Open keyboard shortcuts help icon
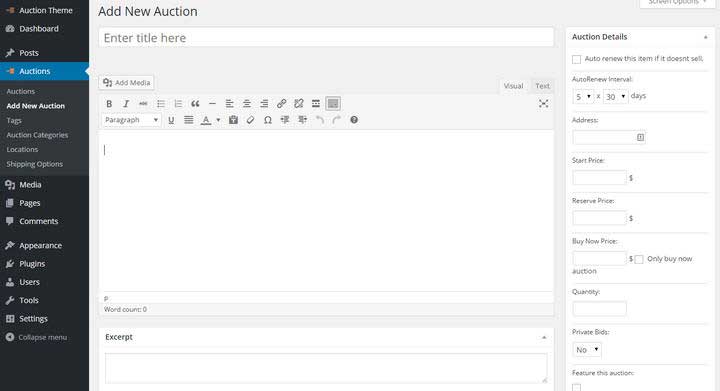Screen dimensions: 720x391 pos(354,120)
